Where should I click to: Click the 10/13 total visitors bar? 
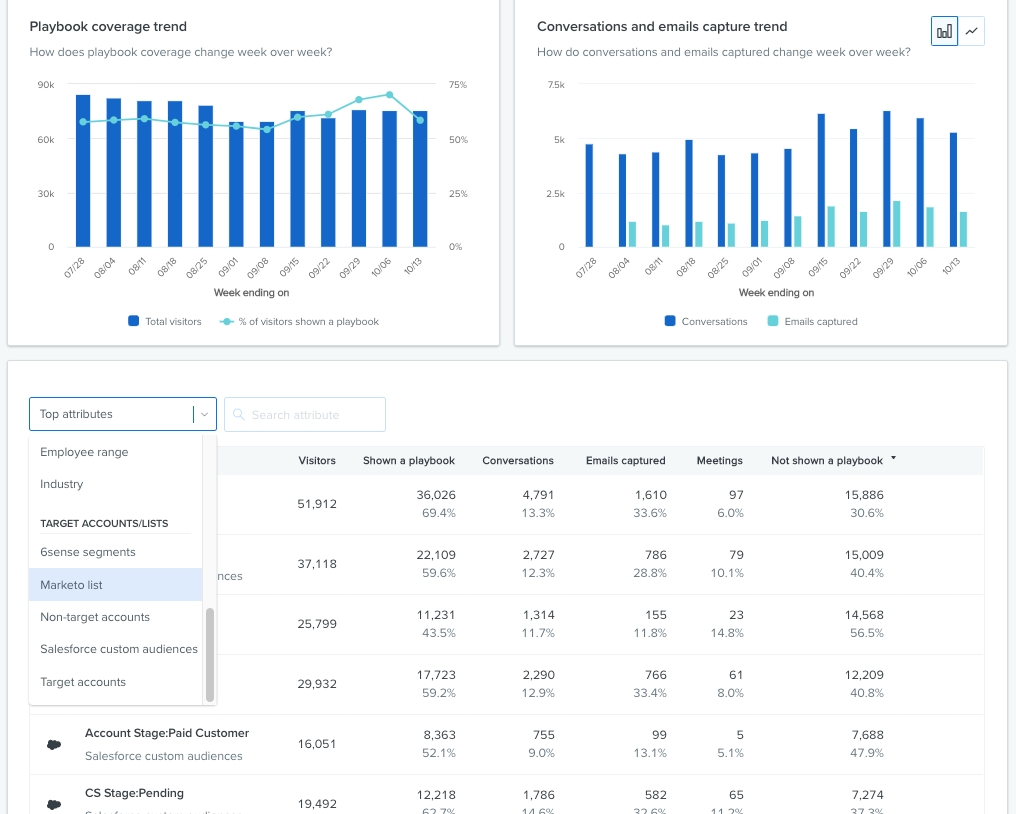click(x=420, y=179)
